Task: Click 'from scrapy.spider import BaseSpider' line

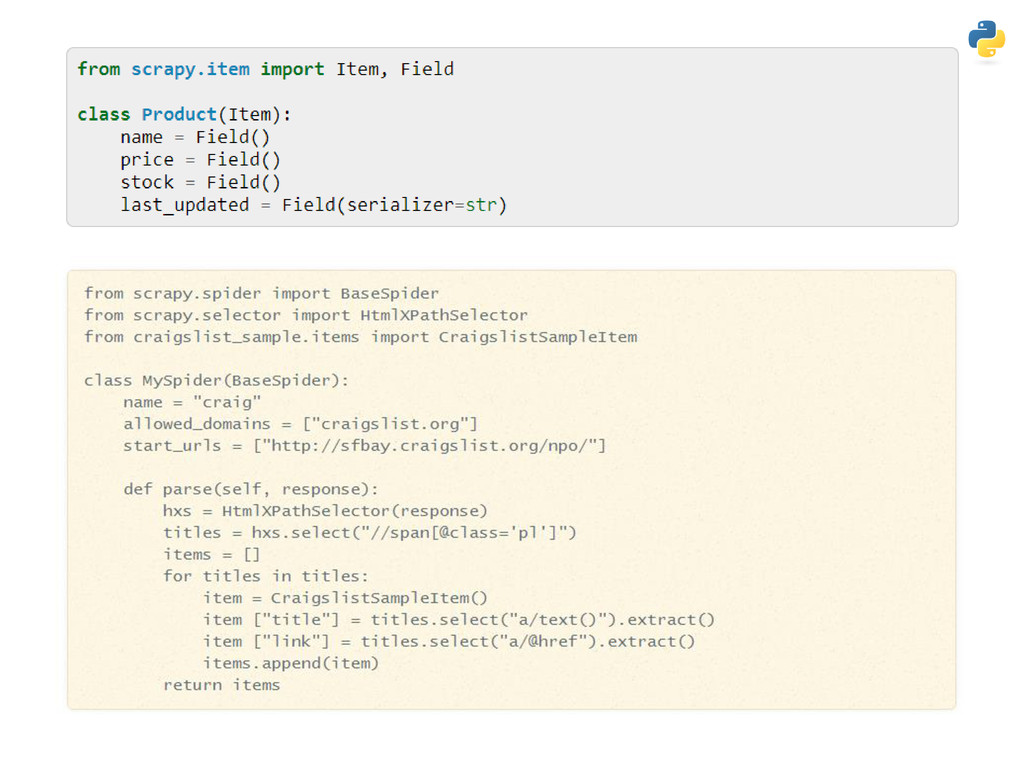Action: point(261,293)
